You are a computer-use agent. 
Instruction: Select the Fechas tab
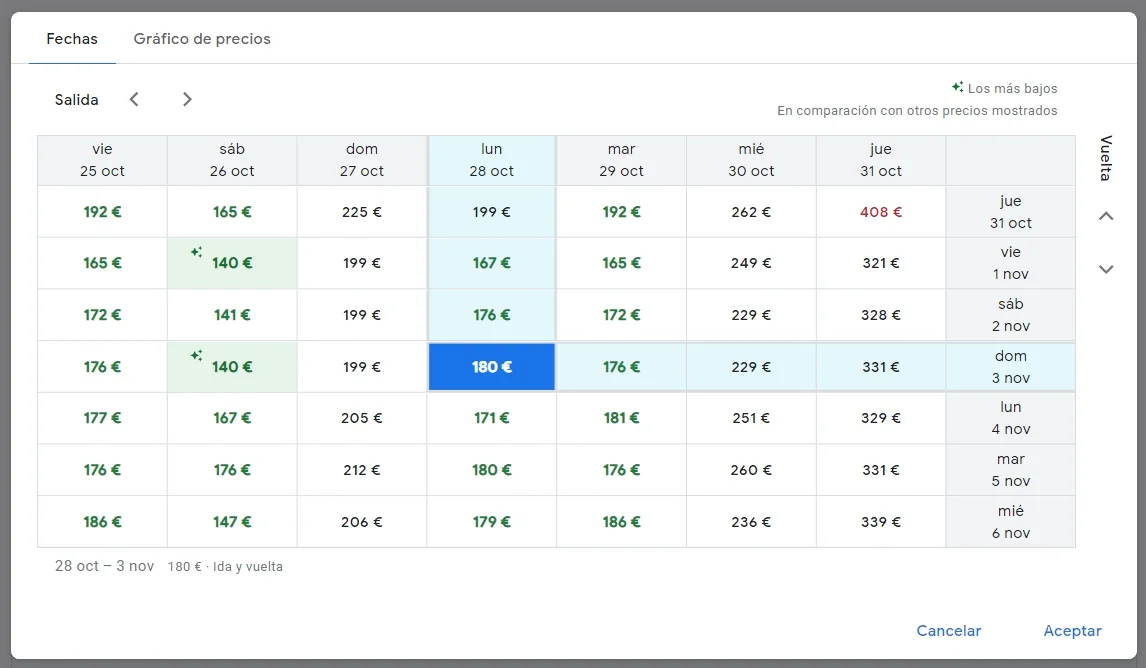click(x=72, y=39)
